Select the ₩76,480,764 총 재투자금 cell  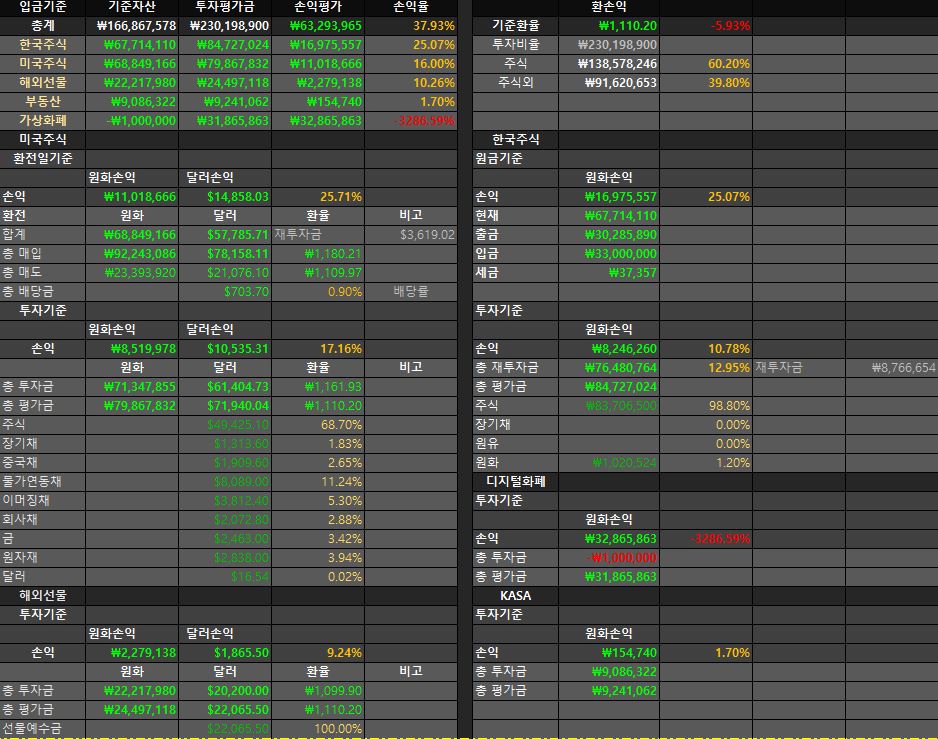(609, 367)
